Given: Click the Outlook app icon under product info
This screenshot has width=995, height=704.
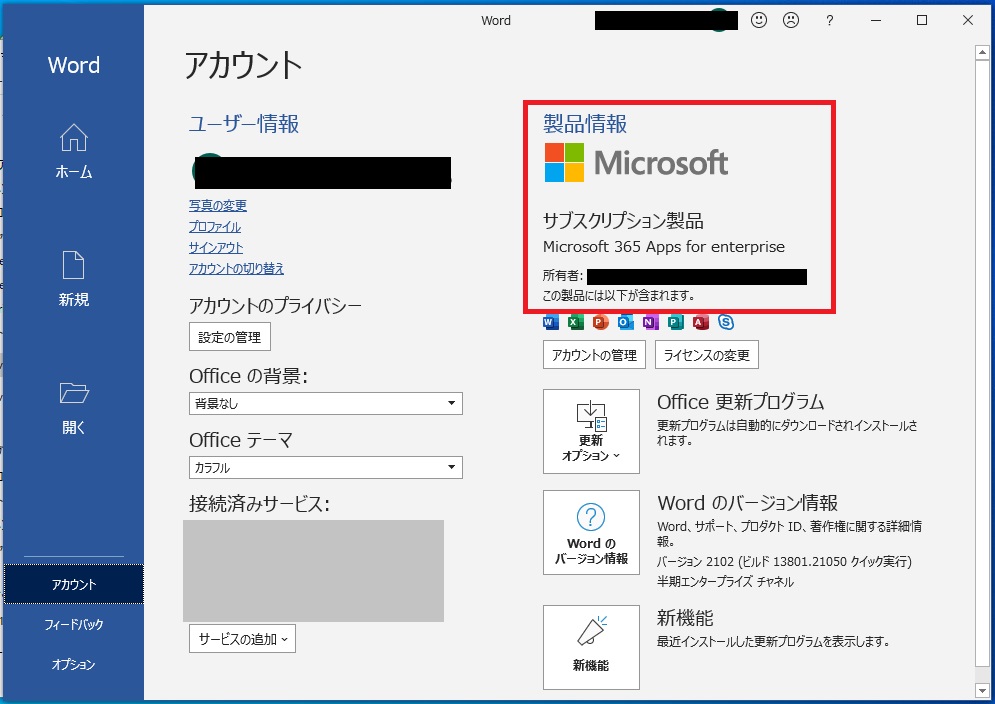Looking at the screenshot, I should click(626, 322).
